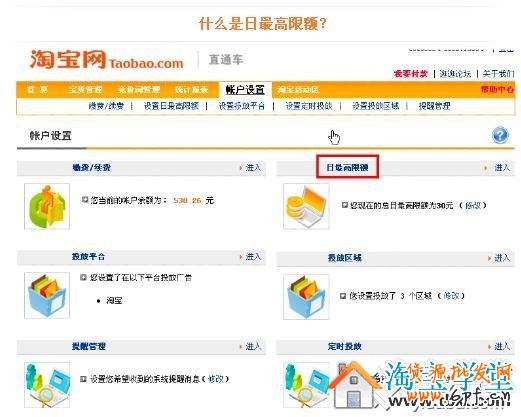Click 修改 link for system reminder messages

216,379
